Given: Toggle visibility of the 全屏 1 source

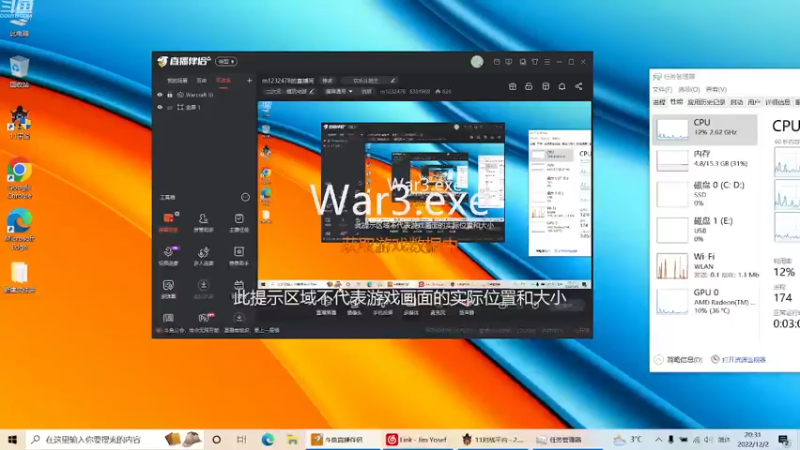Looking at the screenshot, I should point(160,108).
